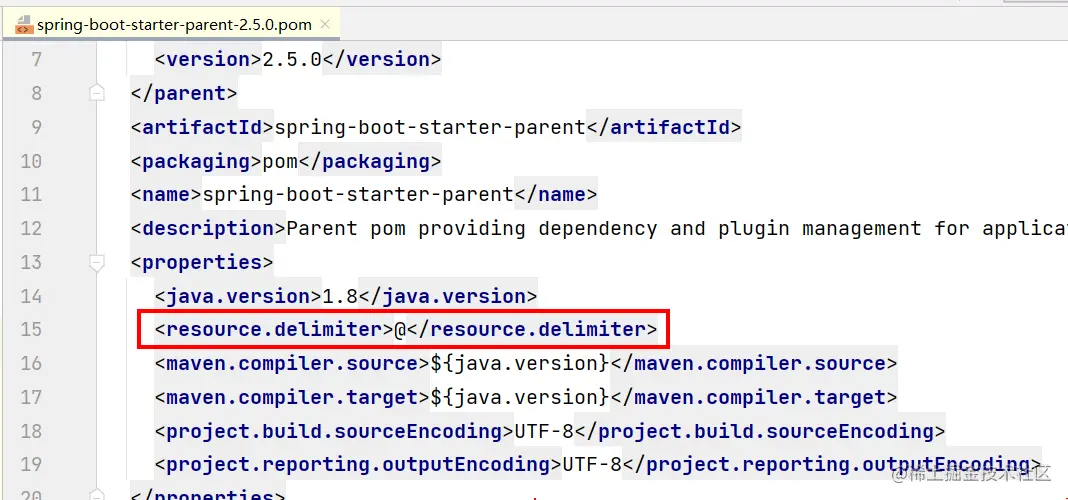Screen dimensions: 1068x500
Task: Collapse the properties block on line 13
Action: click(x=97, y=262)
